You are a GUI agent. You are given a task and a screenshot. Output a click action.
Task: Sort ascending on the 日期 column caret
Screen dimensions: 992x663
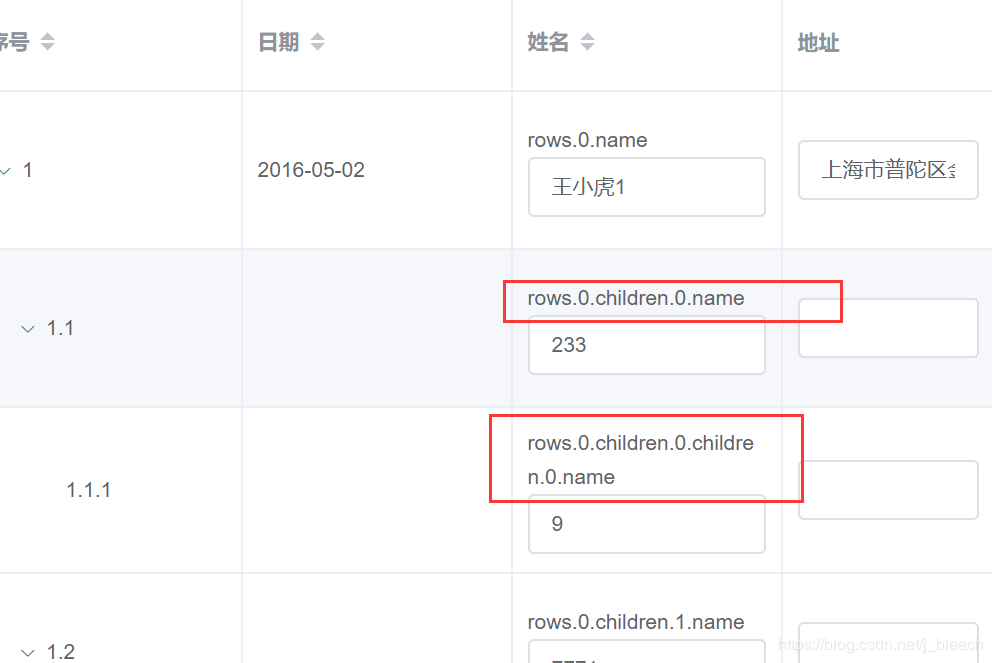tap(317, 36)
